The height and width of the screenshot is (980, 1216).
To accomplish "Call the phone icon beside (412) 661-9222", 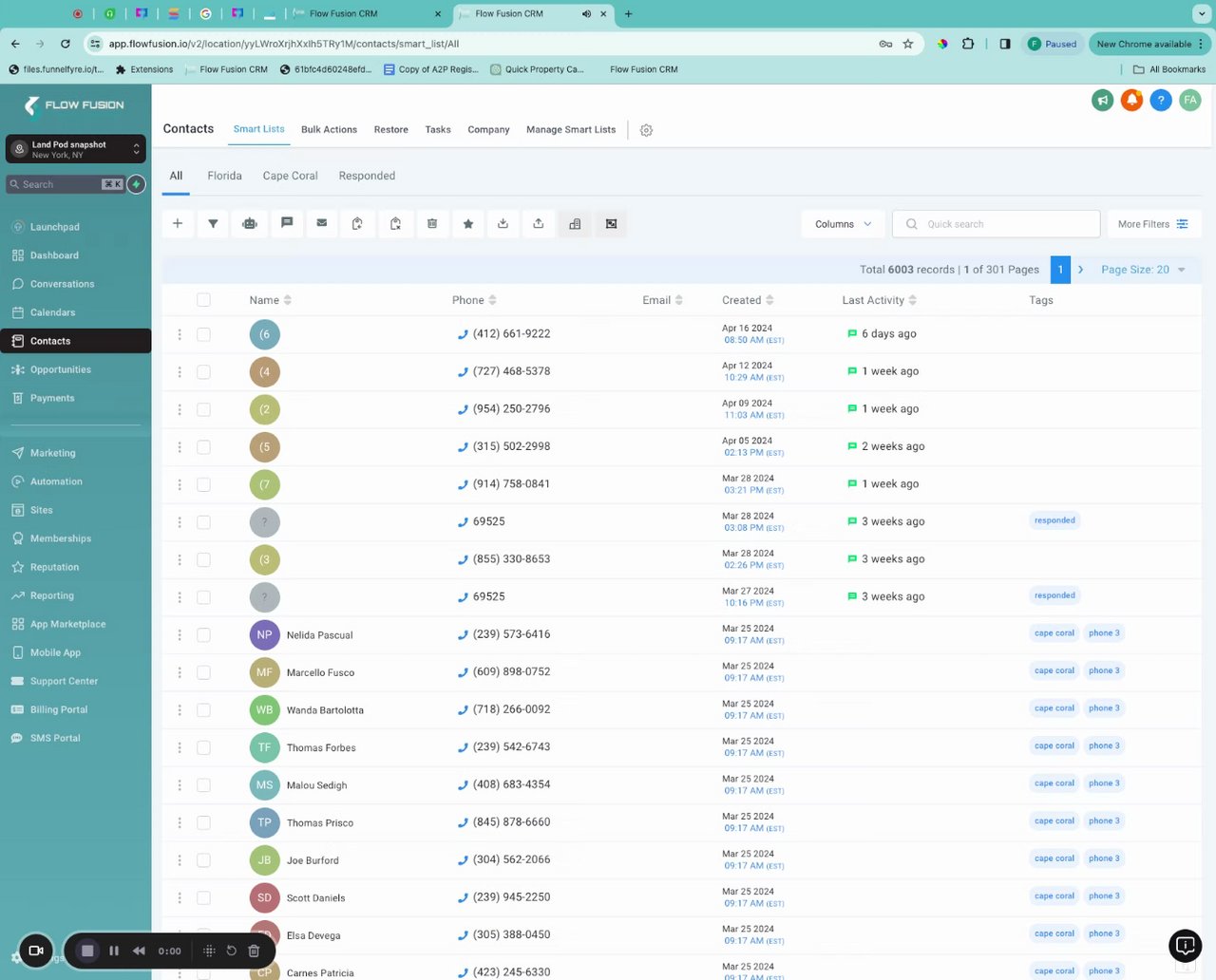I will 463,334.
